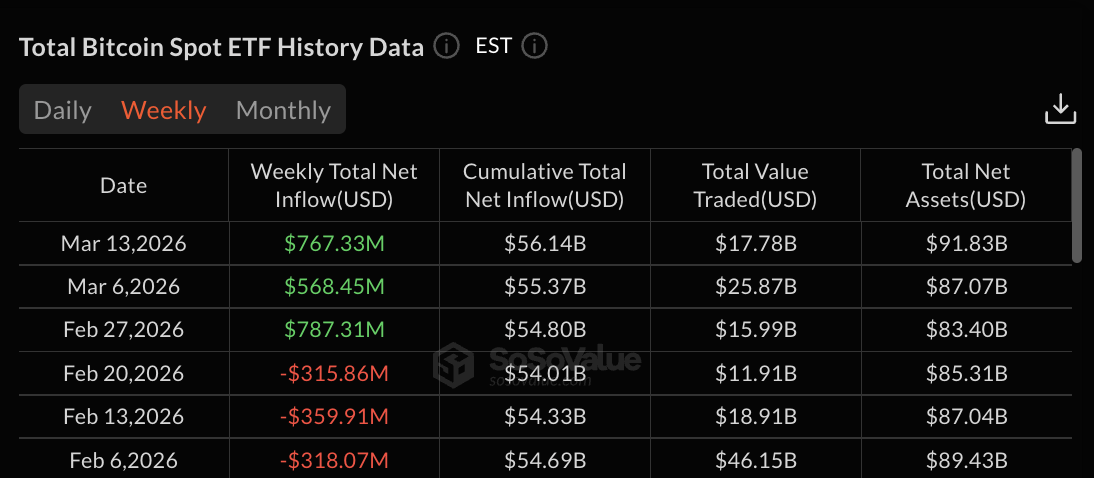
Task: Click the Date column header
Action: point(123,186)
